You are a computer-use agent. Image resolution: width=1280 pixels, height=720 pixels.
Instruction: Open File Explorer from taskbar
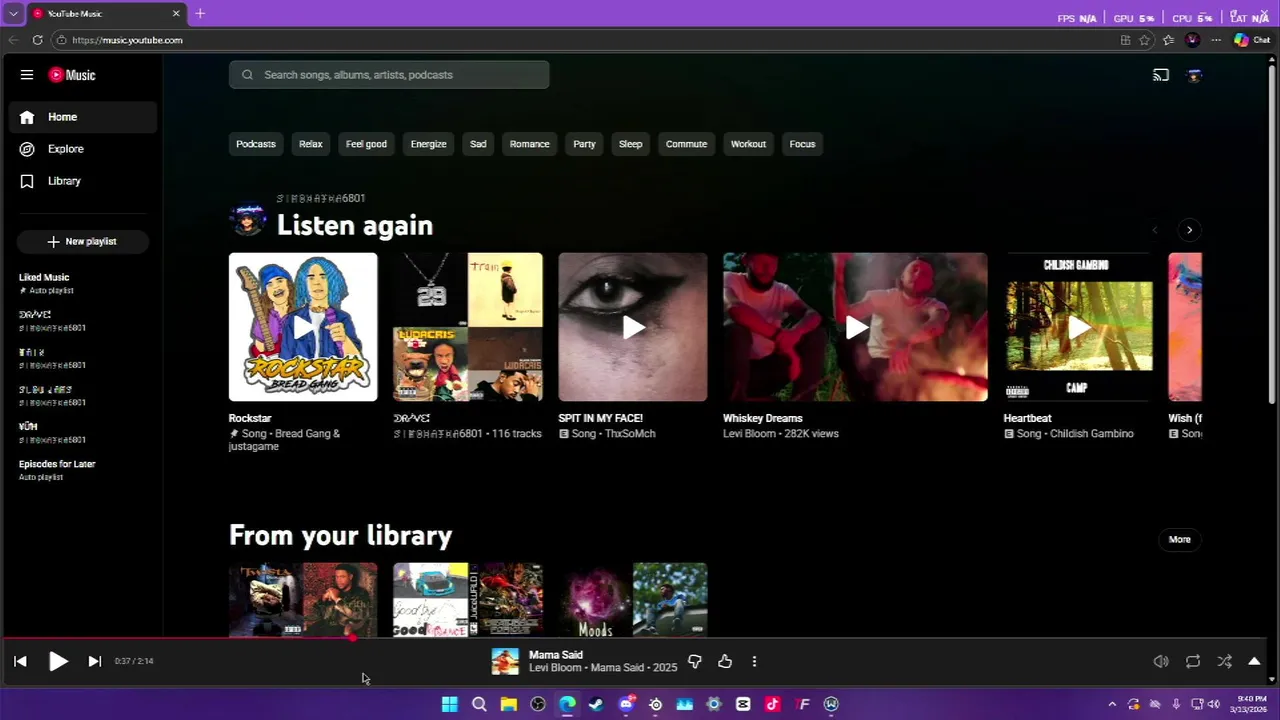coord(508,704)
